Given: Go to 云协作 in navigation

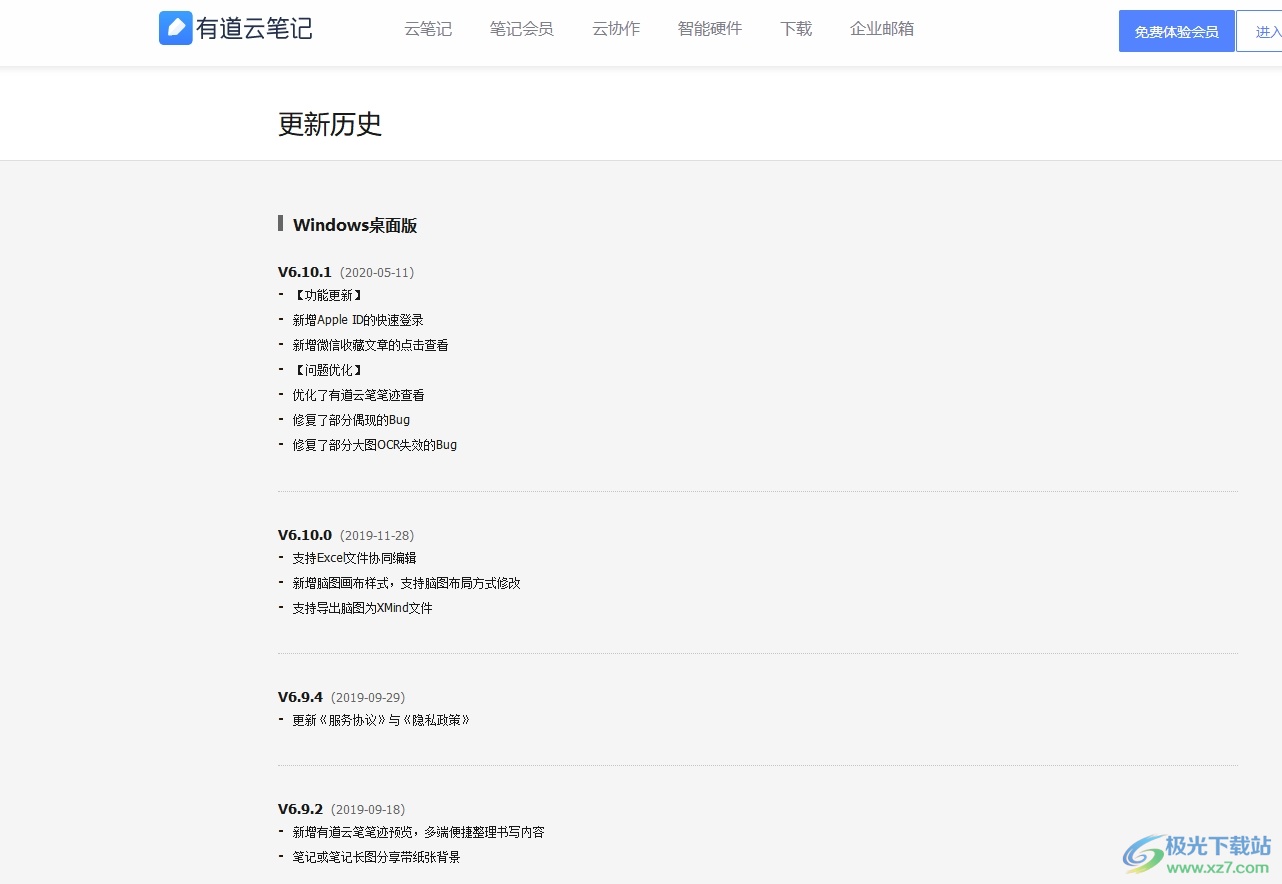Looking at the screenshot, I should [616, 29].
